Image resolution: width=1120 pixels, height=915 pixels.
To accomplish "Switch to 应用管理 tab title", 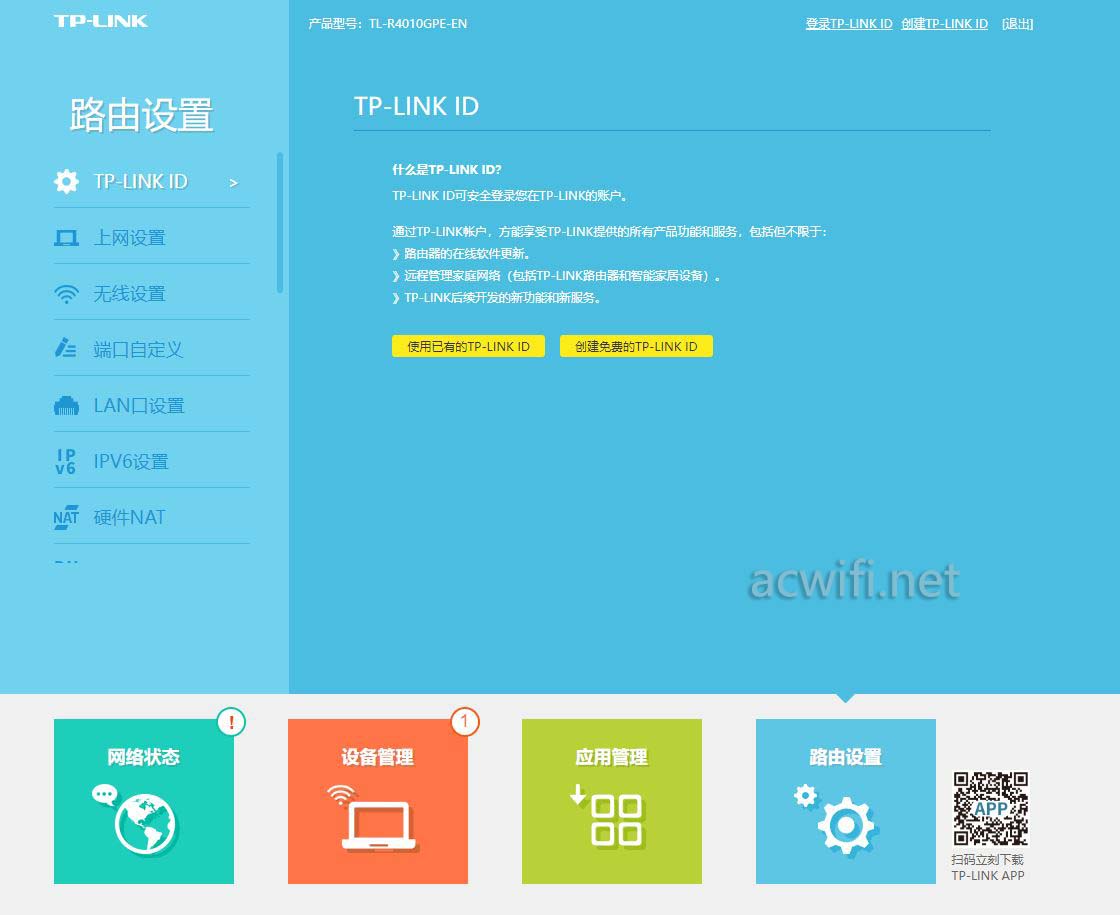I will point(612,756).
